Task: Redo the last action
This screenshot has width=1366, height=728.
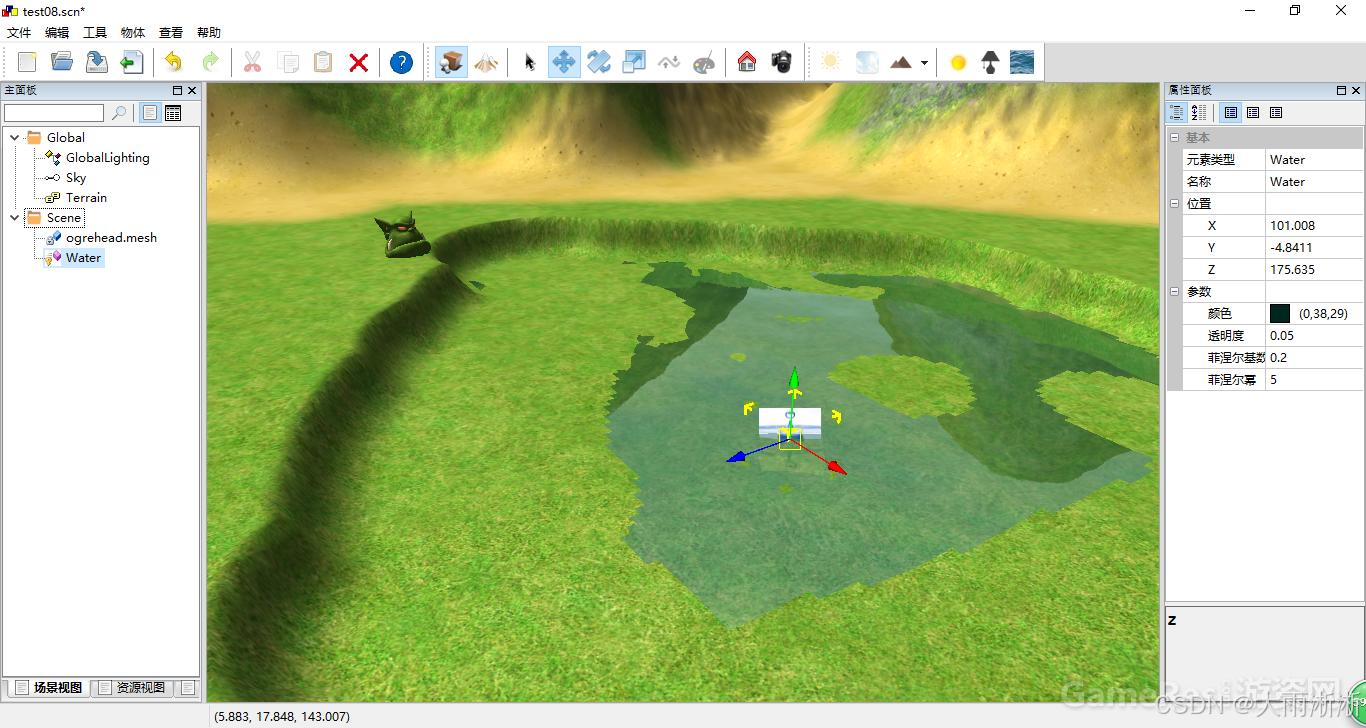Action: click(x=209, y=62)
